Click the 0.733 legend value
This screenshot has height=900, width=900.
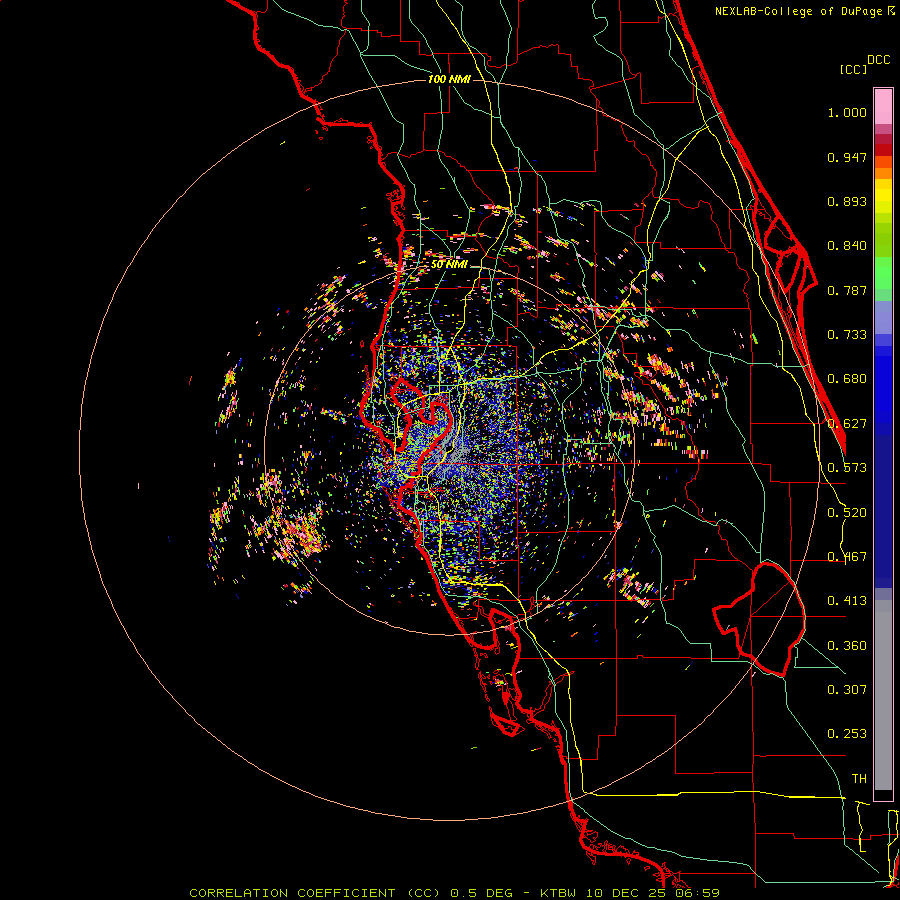[847, 335]
